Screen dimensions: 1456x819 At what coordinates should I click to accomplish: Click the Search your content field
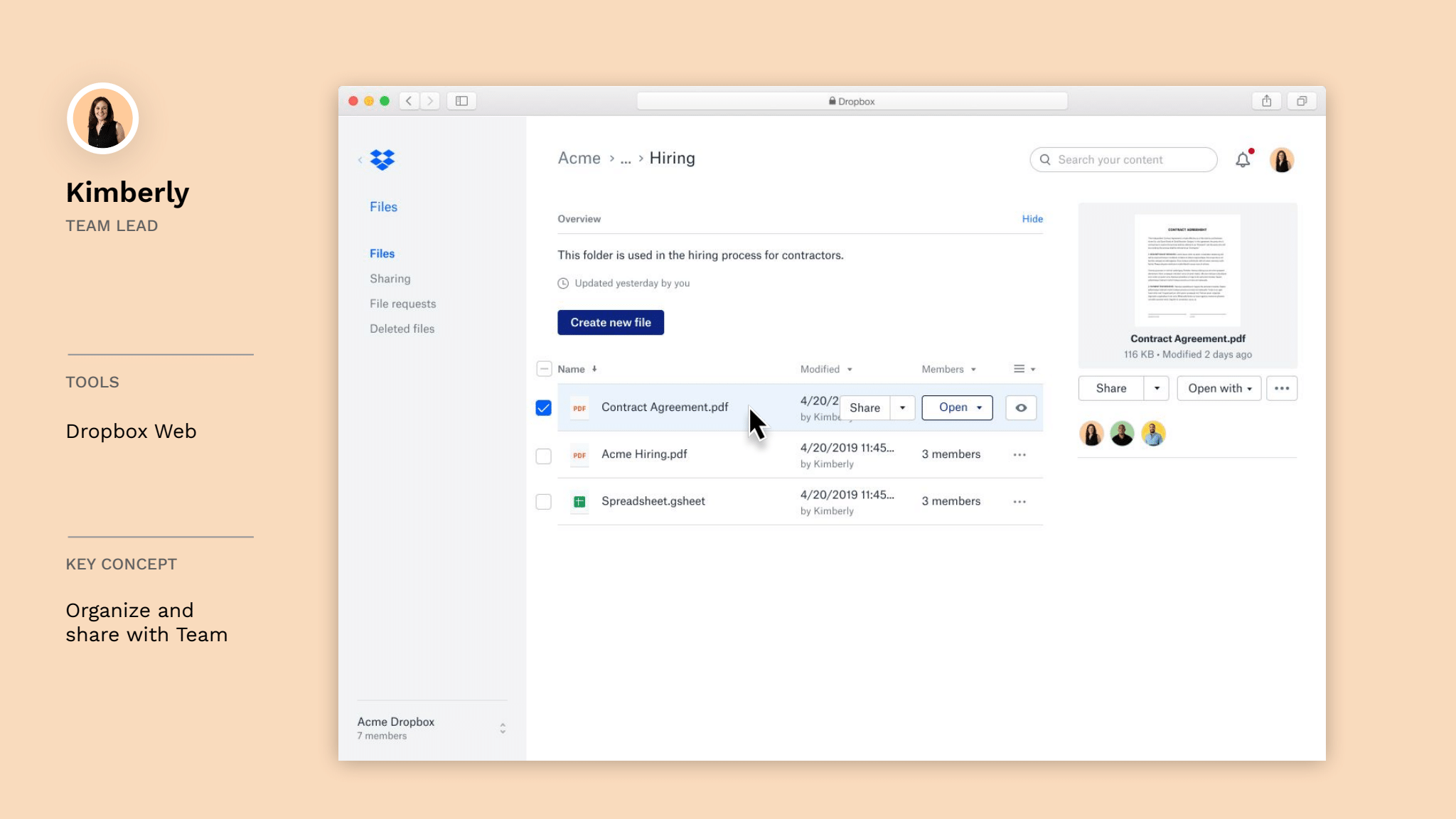pos(1123,160)
